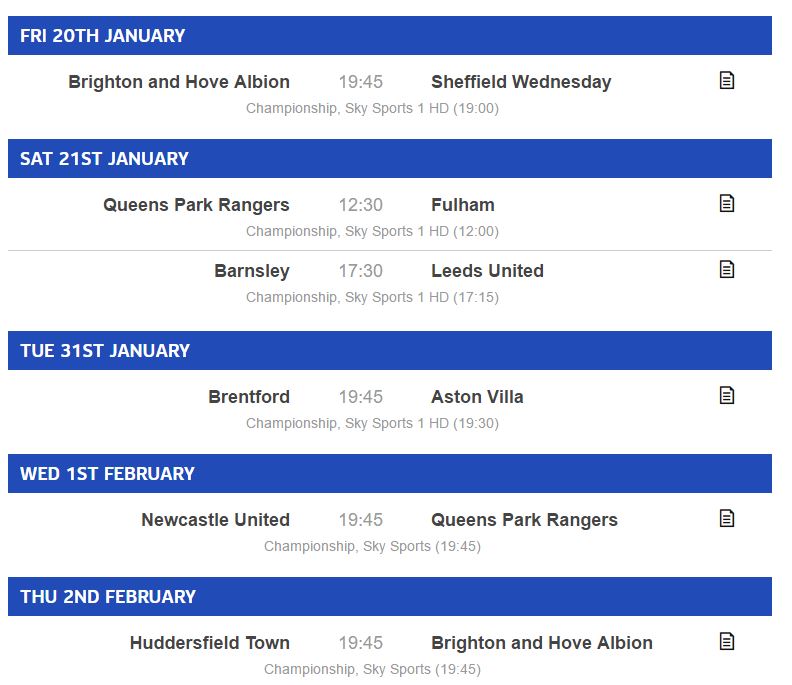Open match details icon for Brighton vs Sheffield Wednesday
Screen dimensions: 792x685
pyautogui.click(x=726, y=80)
